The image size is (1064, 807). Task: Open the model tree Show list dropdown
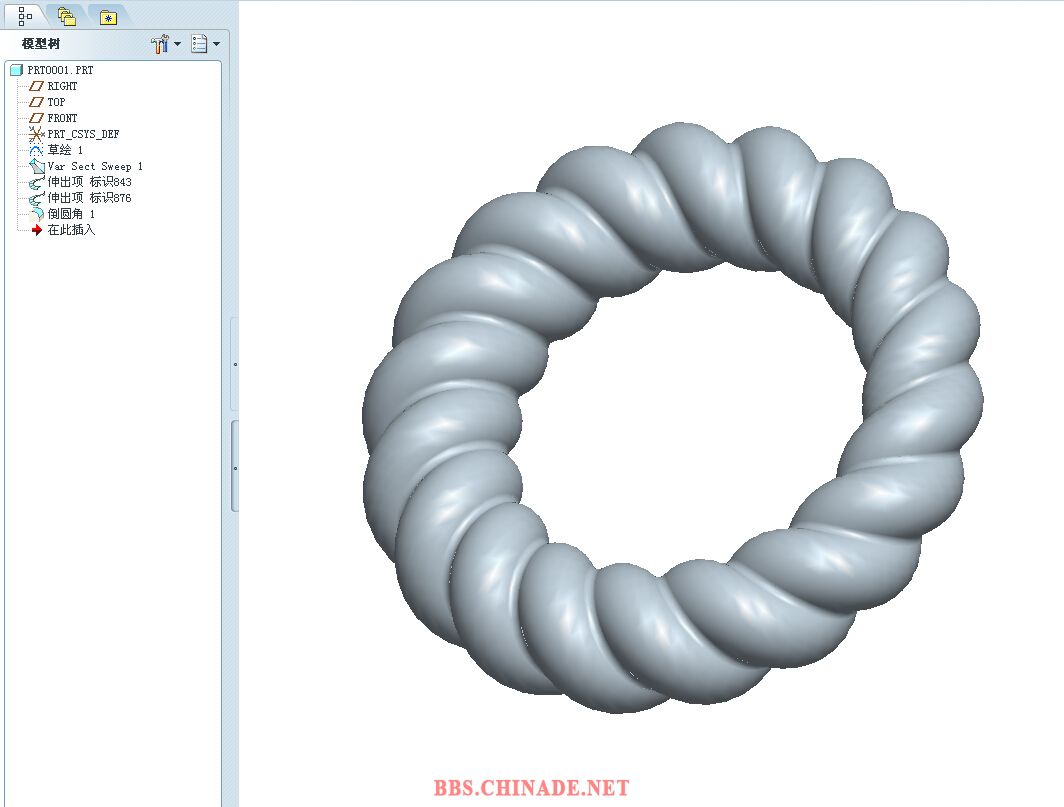(216, 44)
